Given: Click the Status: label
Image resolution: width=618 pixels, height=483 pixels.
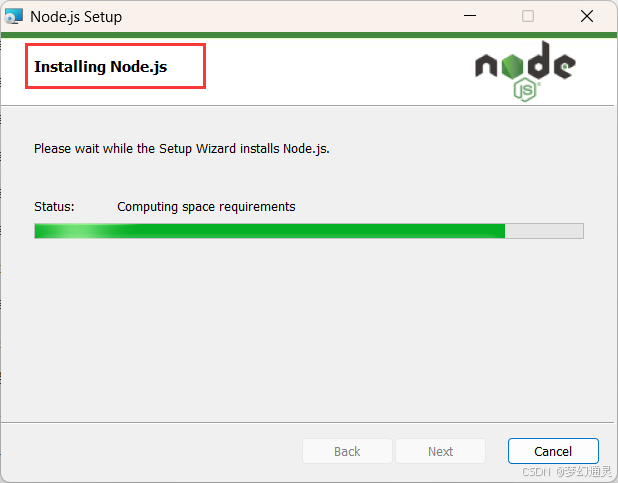Looking at the screenshot, I should (x=54, y=207).
